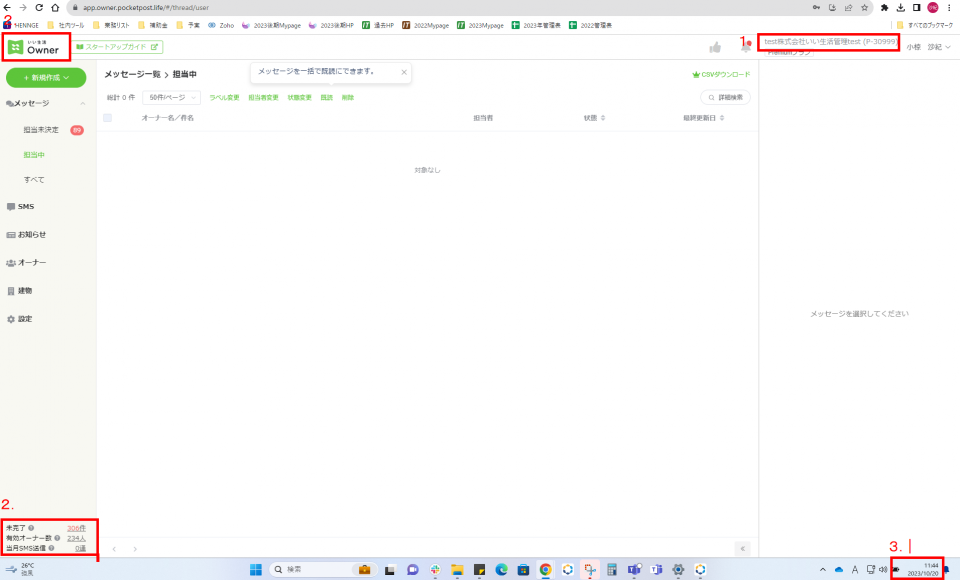Click the お知らせ icon in sidebar
The height and width of the screenshot is (580, 960).
point(10,235)
